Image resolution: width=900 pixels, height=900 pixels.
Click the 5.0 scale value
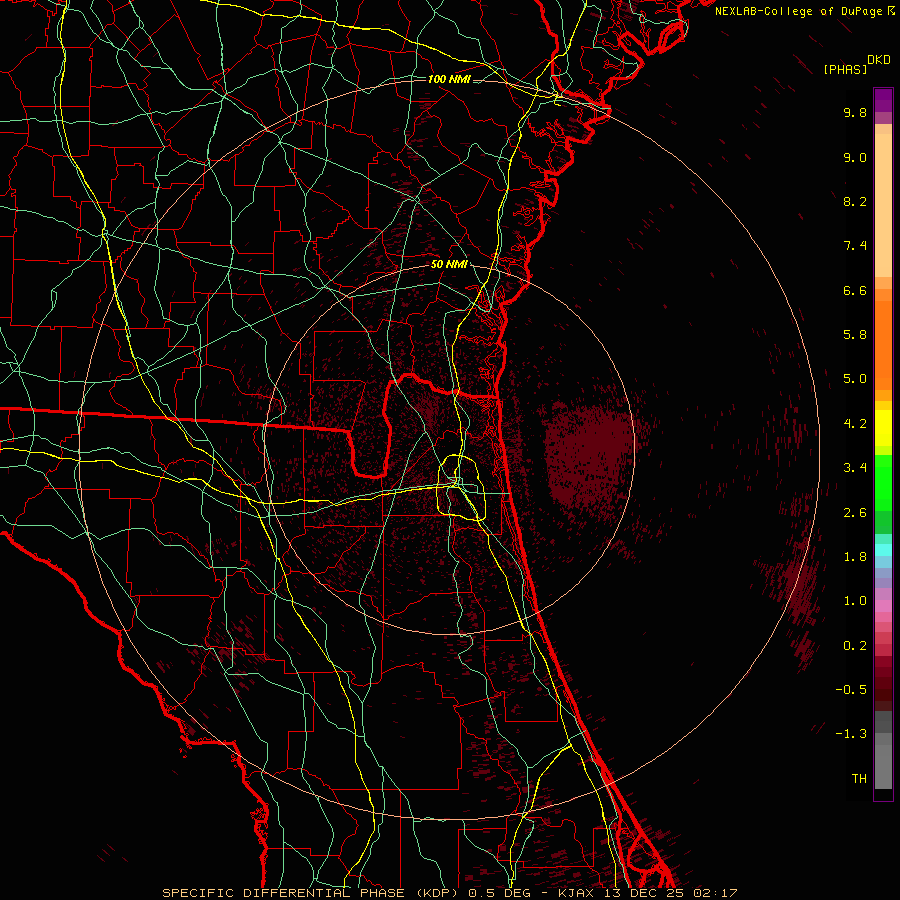[x=855, y=379]
